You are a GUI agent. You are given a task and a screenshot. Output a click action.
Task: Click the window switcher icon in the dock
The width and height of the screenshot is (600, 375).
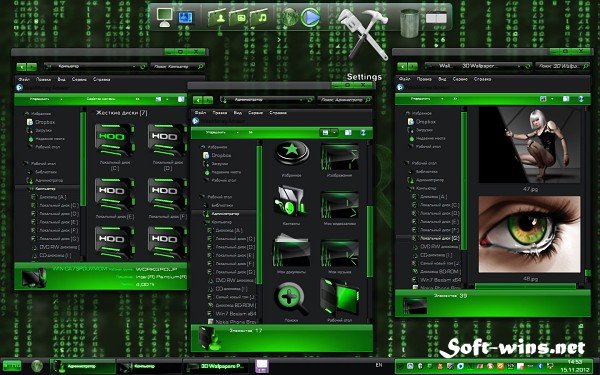tap(436, 18)
